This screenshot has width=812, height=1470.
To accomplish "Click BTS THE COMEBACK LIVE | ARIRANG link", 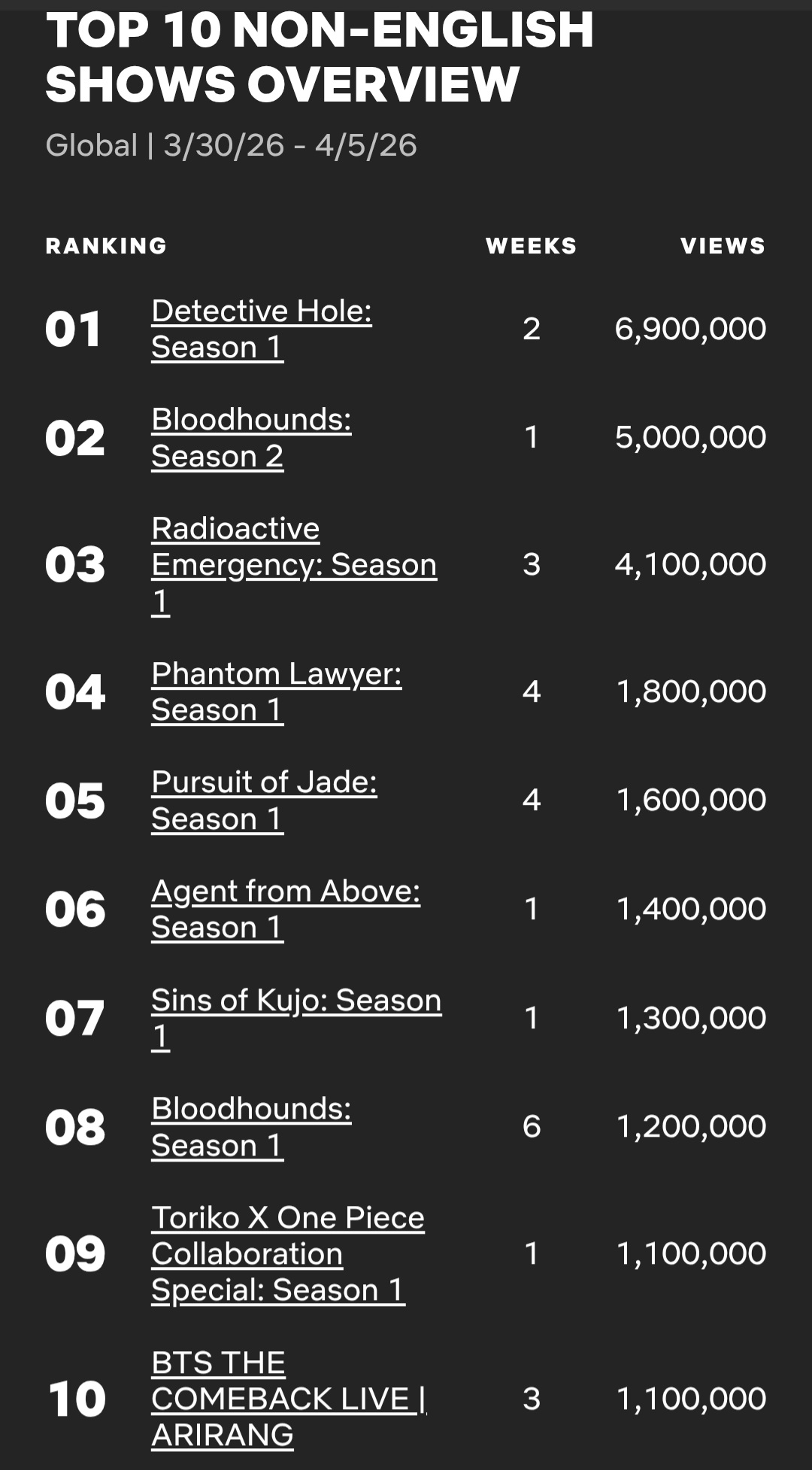I will point(288,1399).
